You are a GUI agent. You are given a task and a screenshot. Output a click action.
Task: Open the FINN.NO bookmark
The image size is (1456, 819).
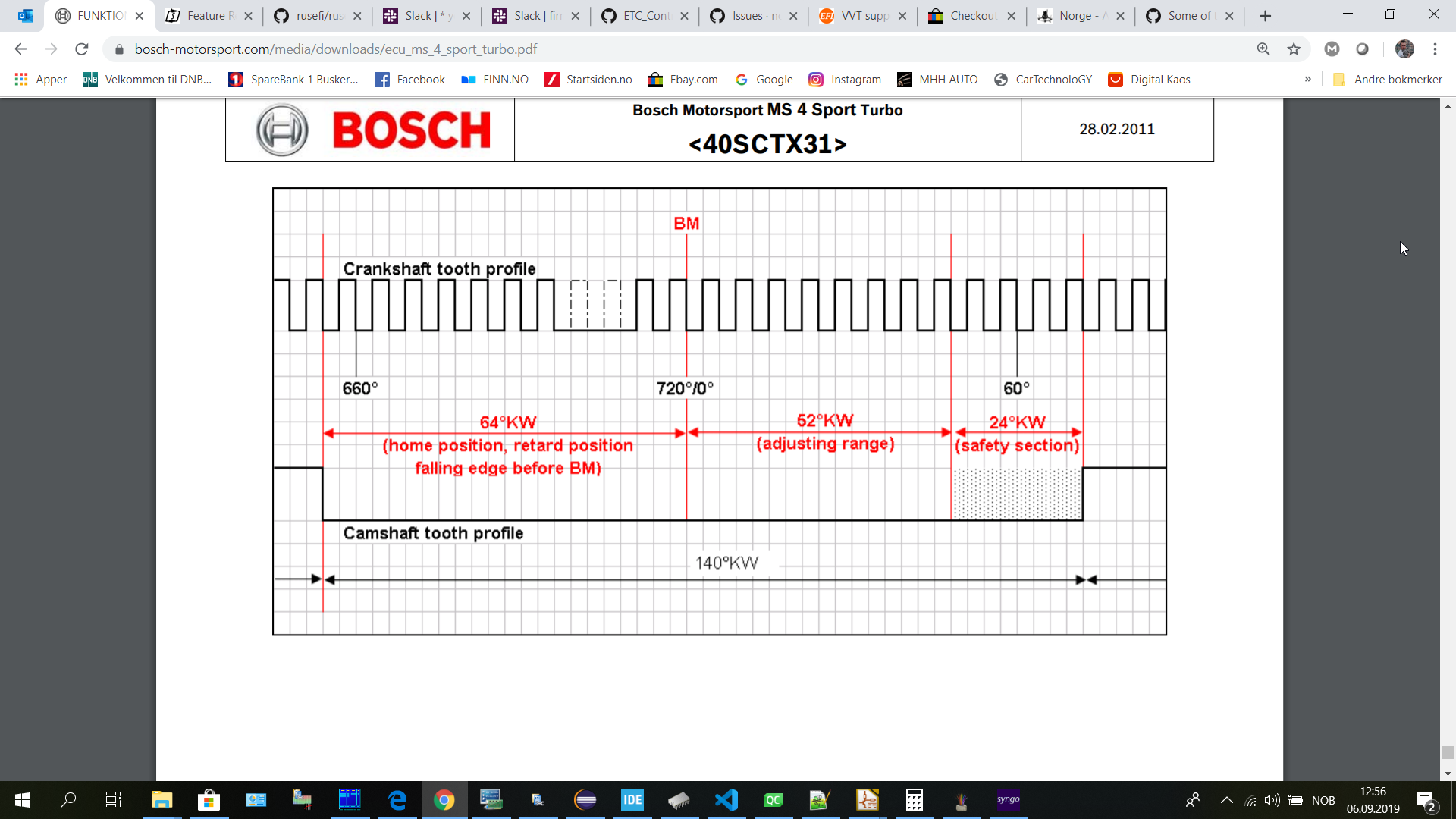[494, 80]
